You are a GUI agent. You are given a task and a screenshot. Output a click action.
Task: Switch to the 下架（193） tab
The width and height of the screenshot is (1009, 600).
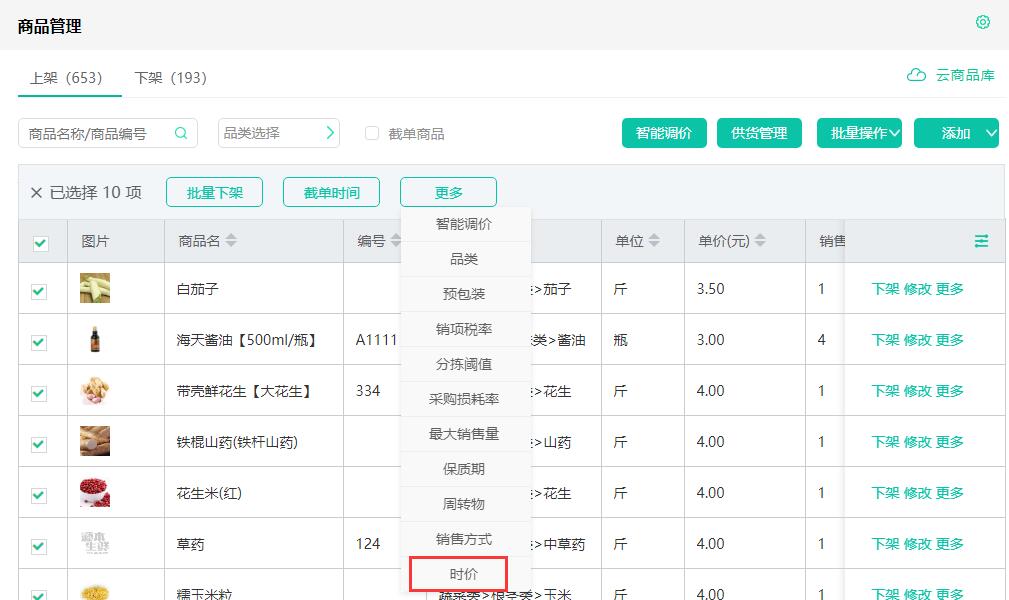[170, 77]
